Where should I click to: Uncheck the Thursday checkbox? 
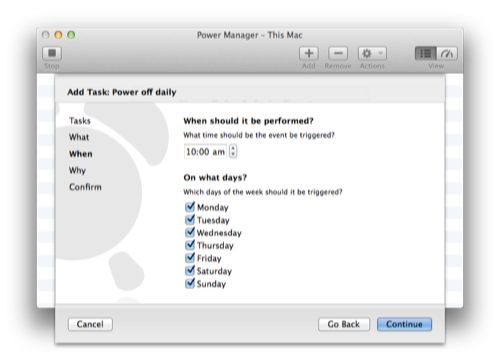pos(190,245)
